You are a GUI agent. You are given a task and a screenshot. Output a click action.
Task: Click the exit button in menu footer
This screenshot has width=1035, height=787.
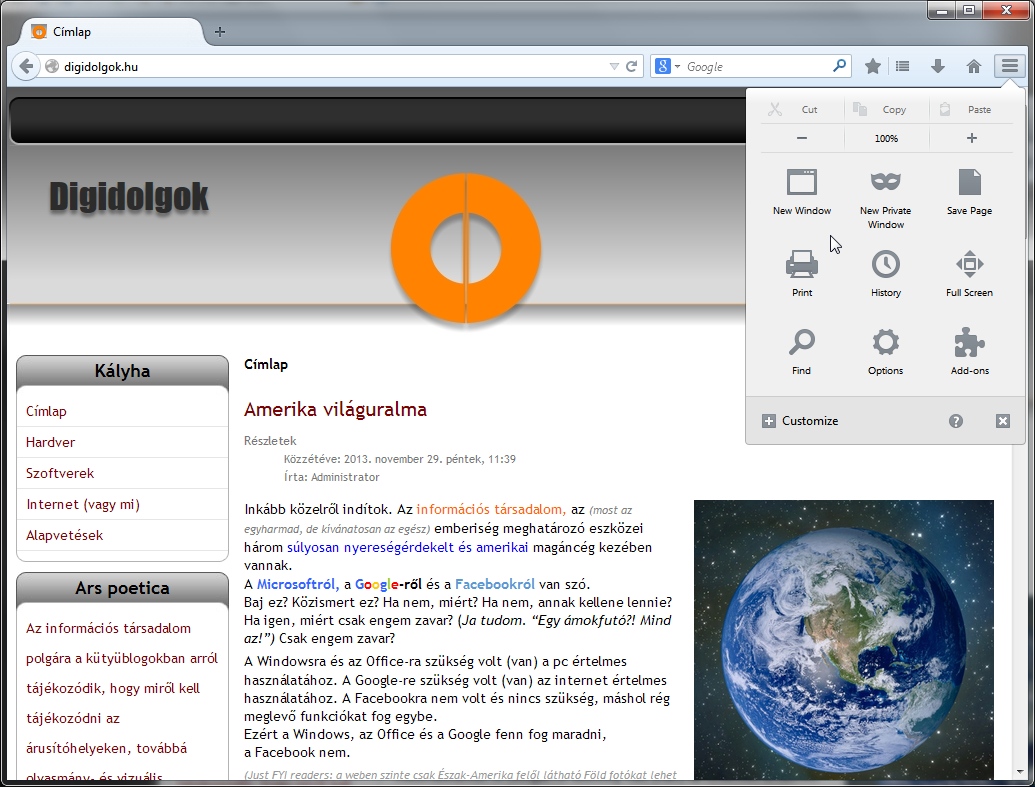[1003, 421]
